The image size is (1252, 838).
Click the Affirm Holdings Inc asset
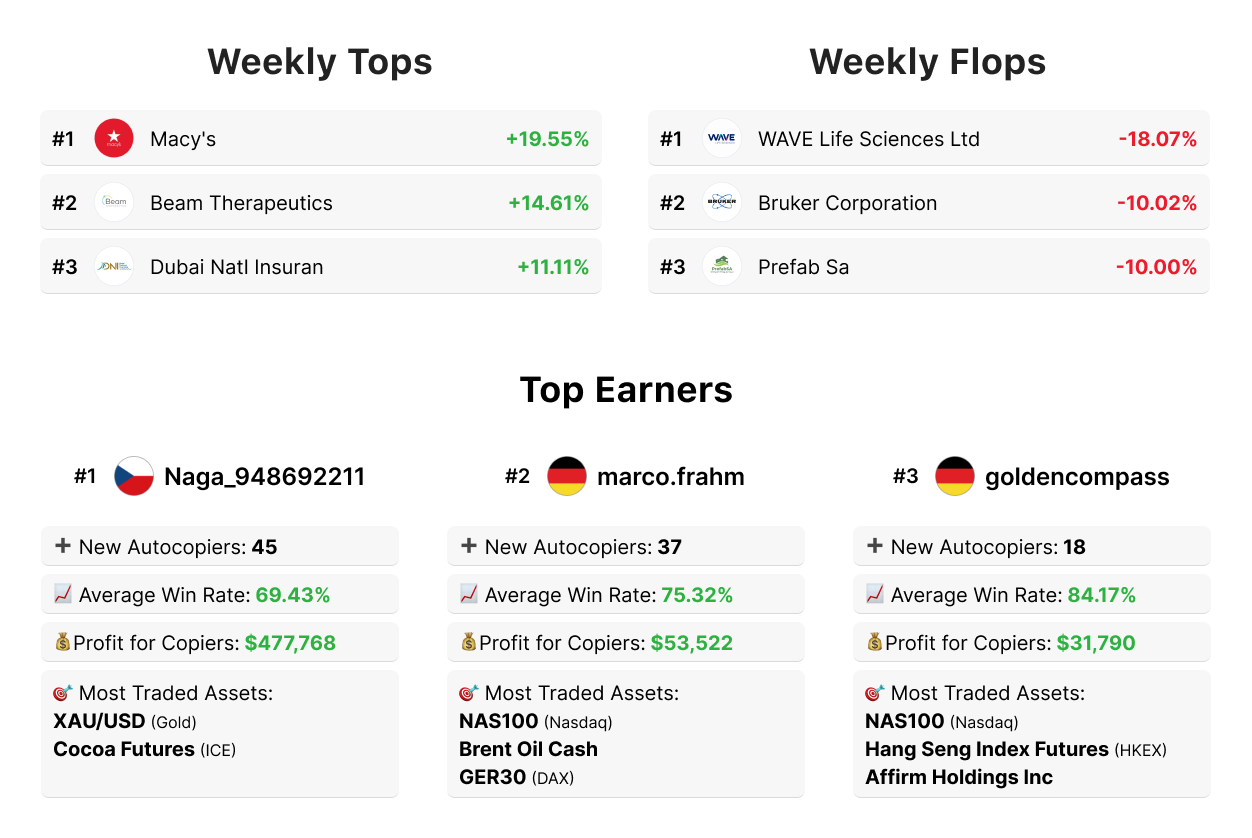(959, 777)
